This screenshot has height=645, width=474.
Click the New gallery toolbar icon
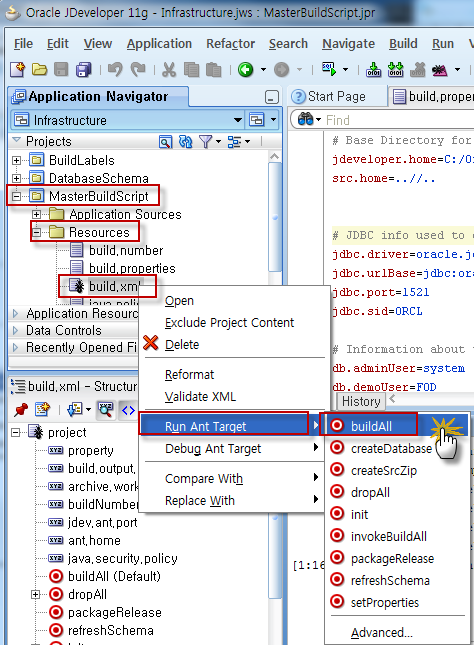(18, 70)
